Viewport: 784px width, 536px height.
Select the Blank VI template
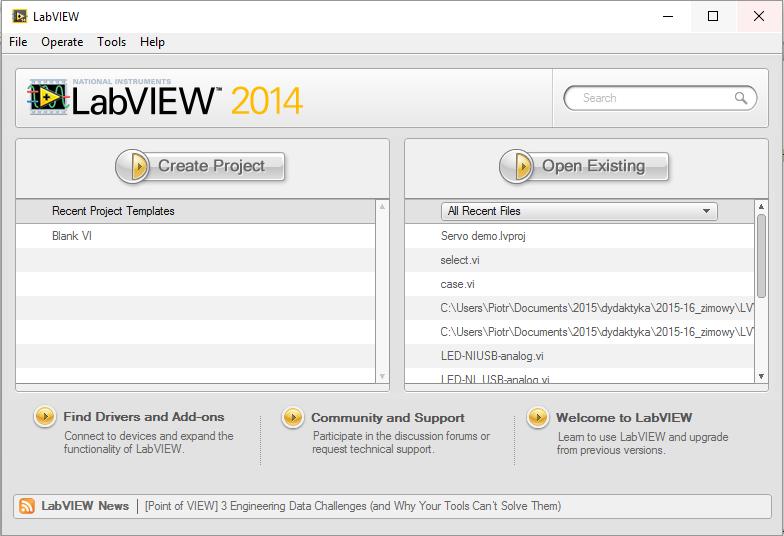[196, 236]
